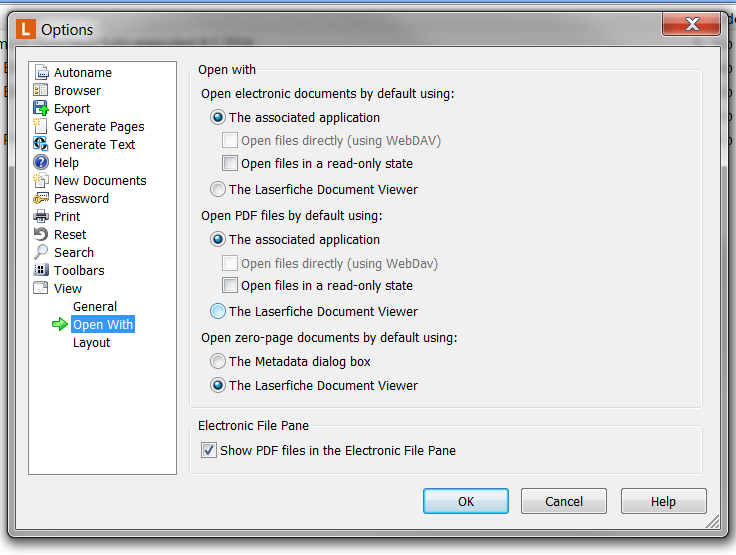Open the Search options category
This screenshot has height=555, width=736.
pyautogui.click(x=74, y=253)
